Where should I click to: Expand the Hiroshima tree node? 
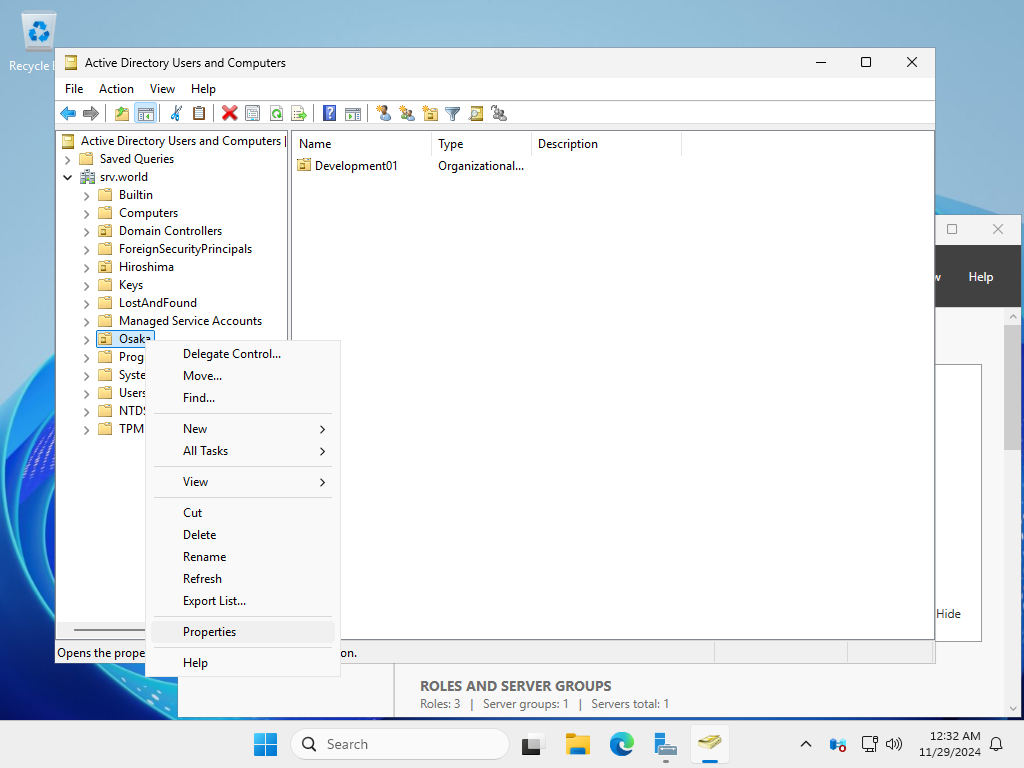pyautogui.click(x=86, y=267)
